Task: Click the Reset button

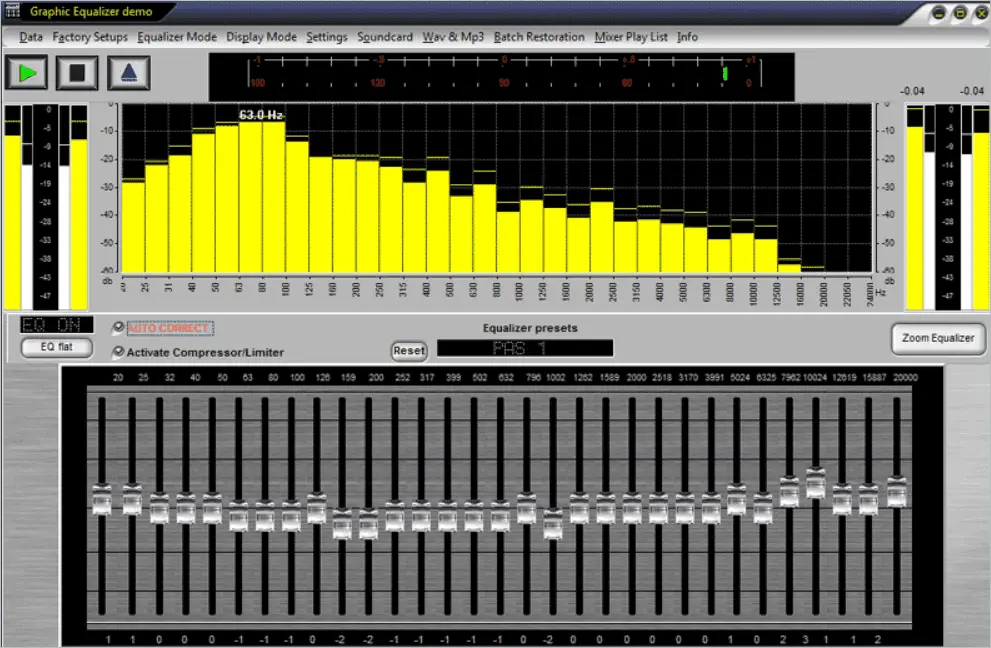Action: [x=409, y=350]
